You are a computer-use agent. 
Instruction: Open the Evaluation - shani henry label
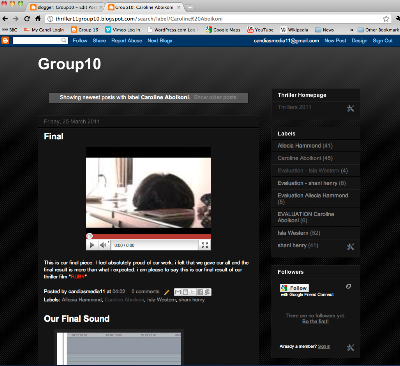click(312, 183)
